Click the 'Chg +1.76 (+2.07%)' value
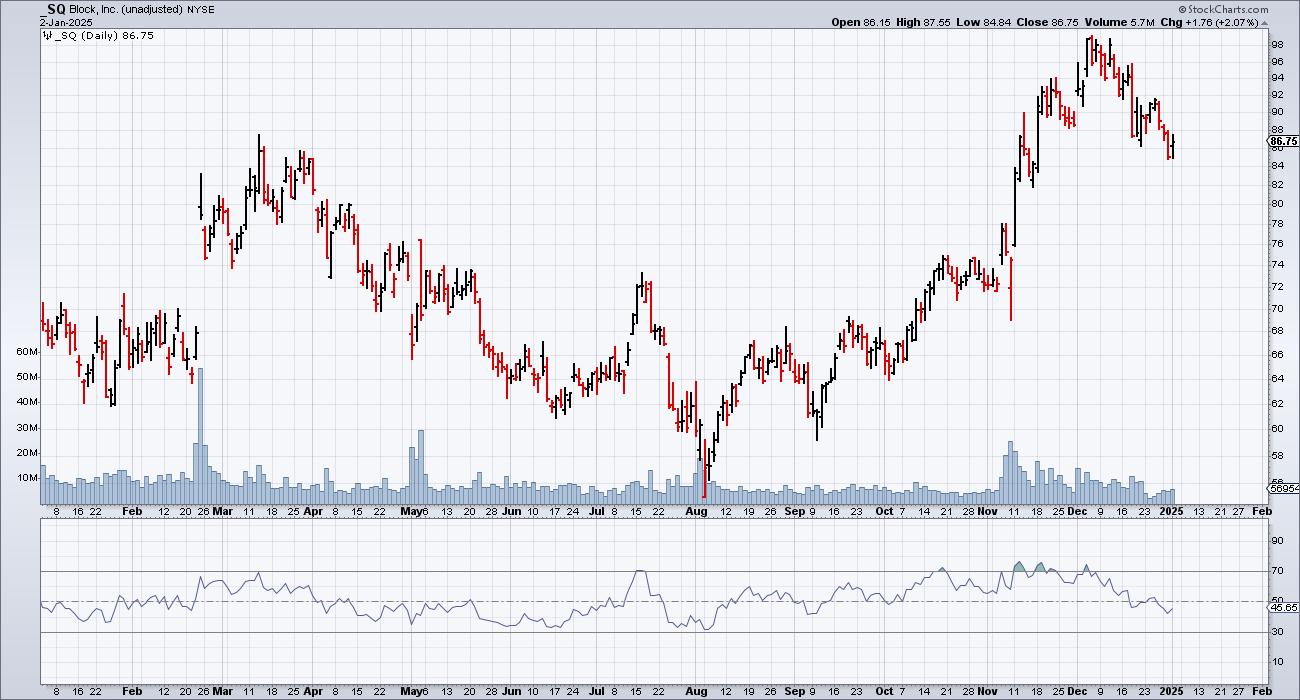The width and height of the screenshot is (1300, 700). click(1210, 22)
